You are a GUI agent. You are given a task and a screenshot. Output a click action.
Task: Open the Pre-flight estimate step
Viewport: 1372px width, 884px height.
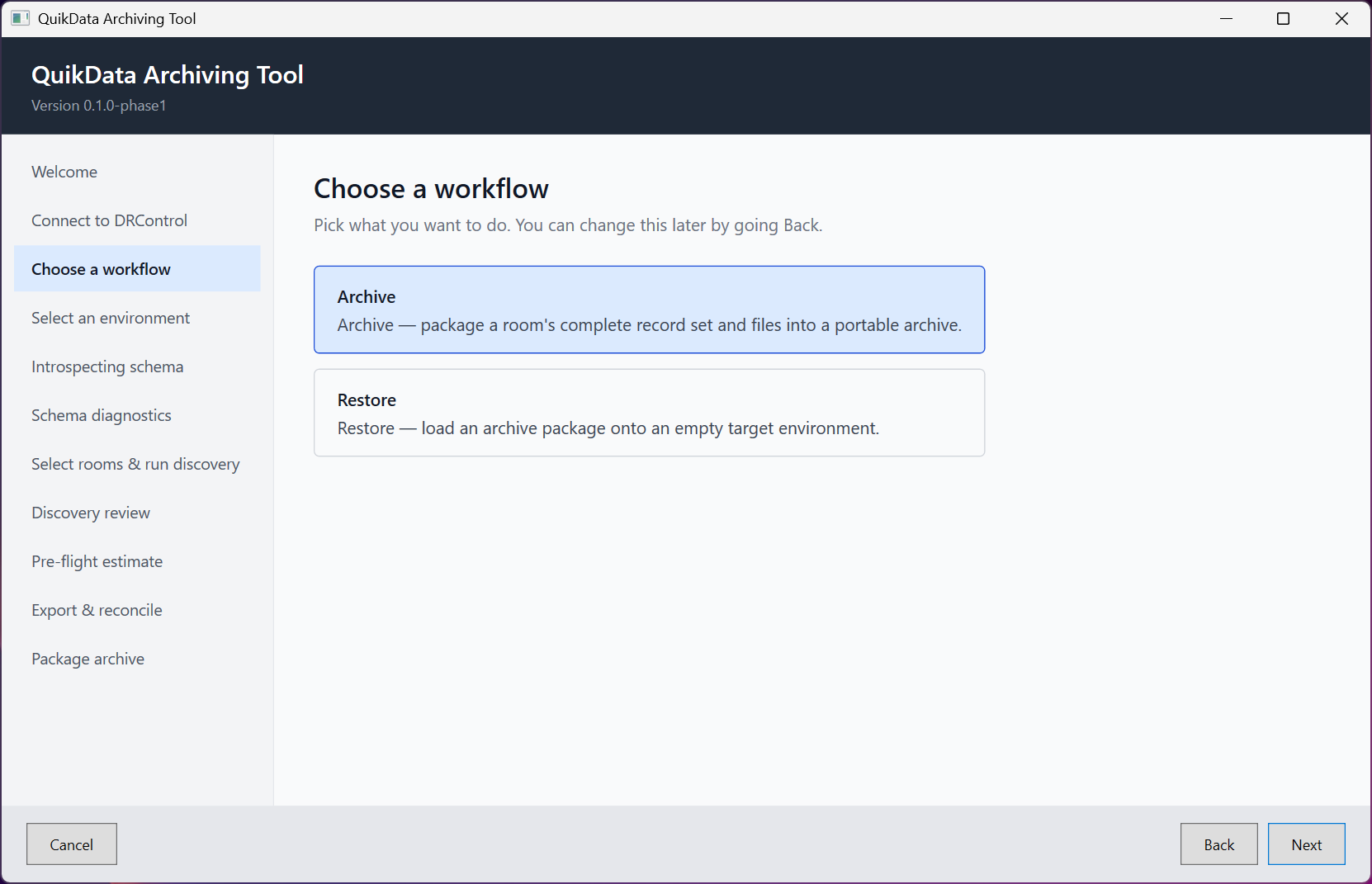[137, 561]
